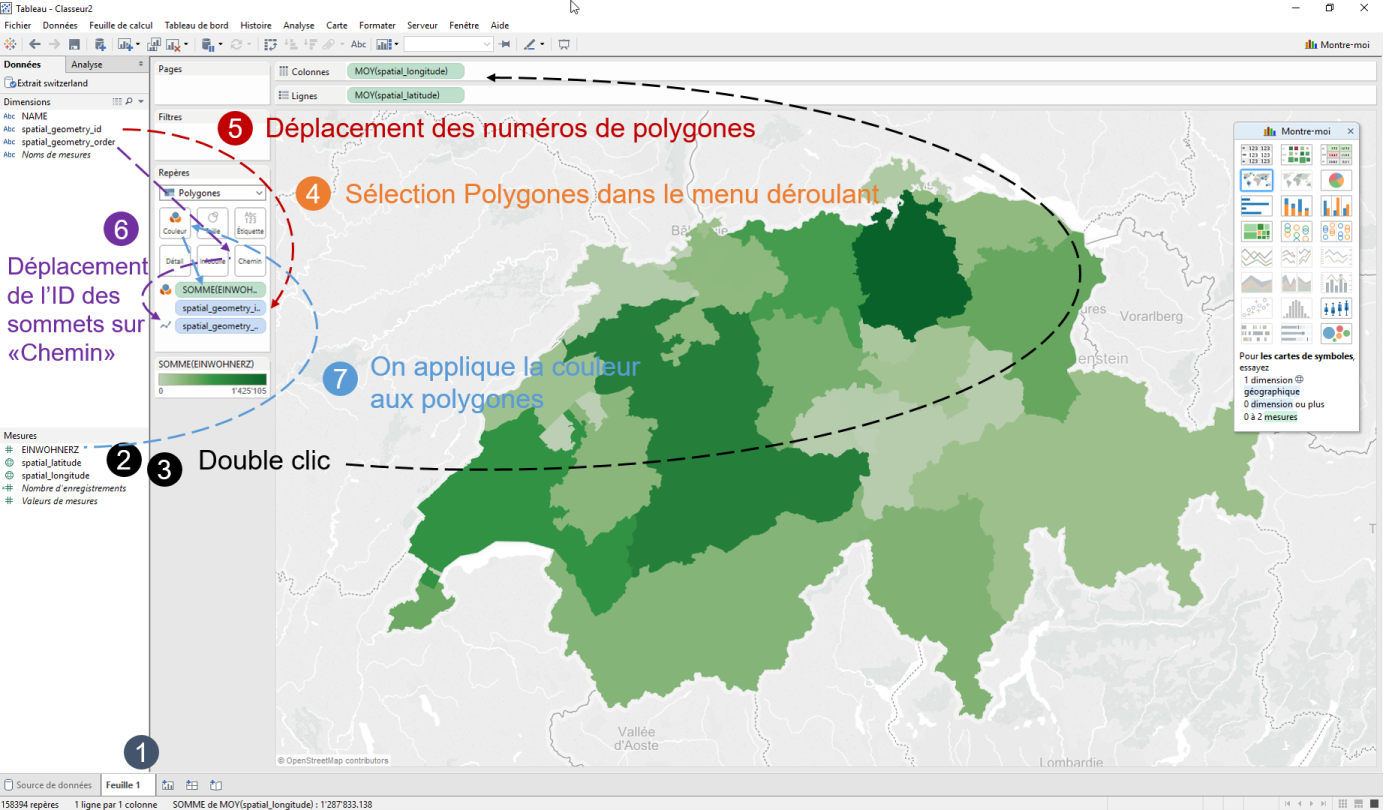This screenshot has width=1386, height=810.
Task: Select the filled map chart in Montre-moi
Action: 1296,181
